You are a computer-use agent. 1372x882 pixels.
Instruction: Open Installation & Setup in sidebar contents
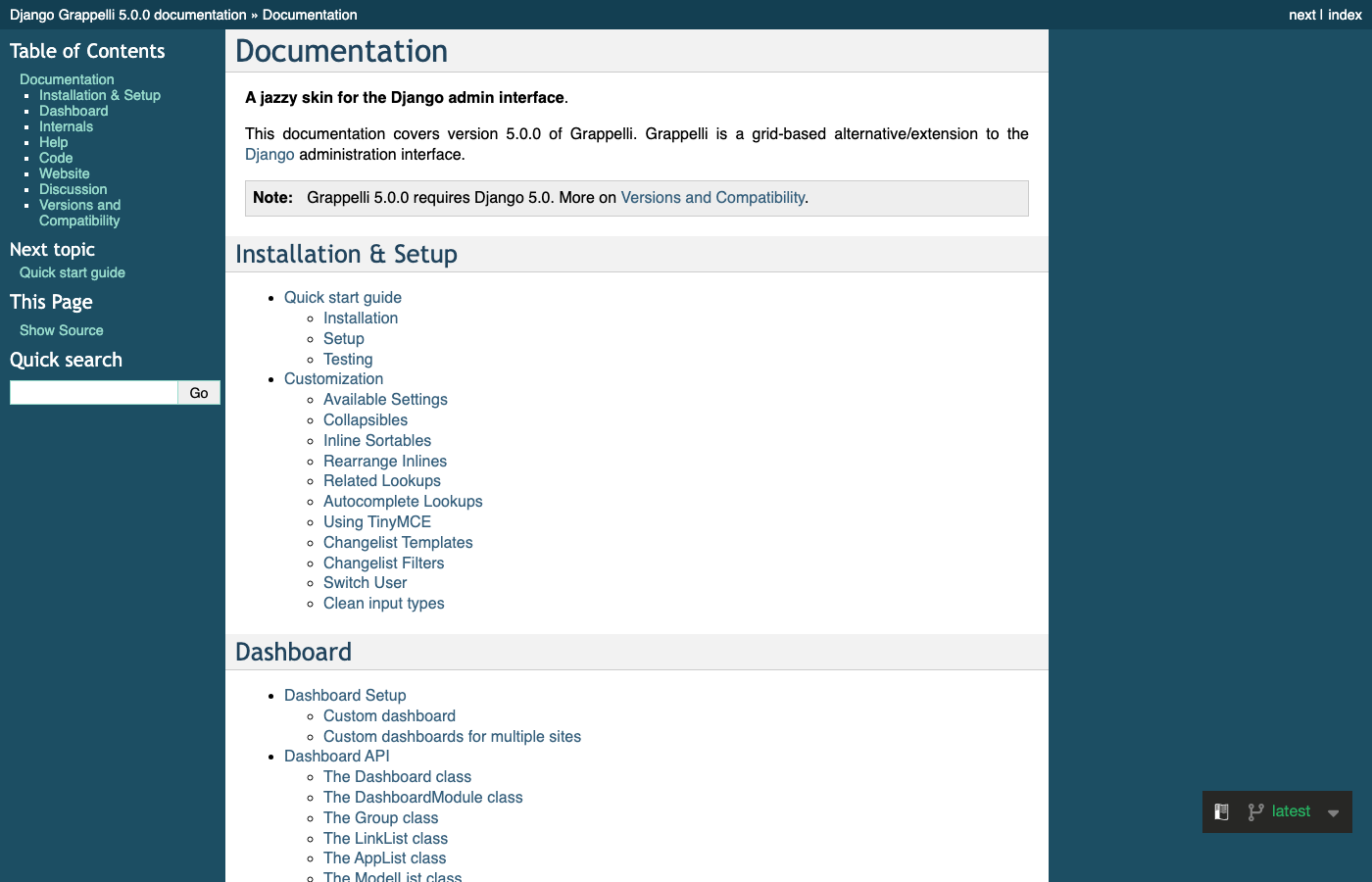coord(100,95)
